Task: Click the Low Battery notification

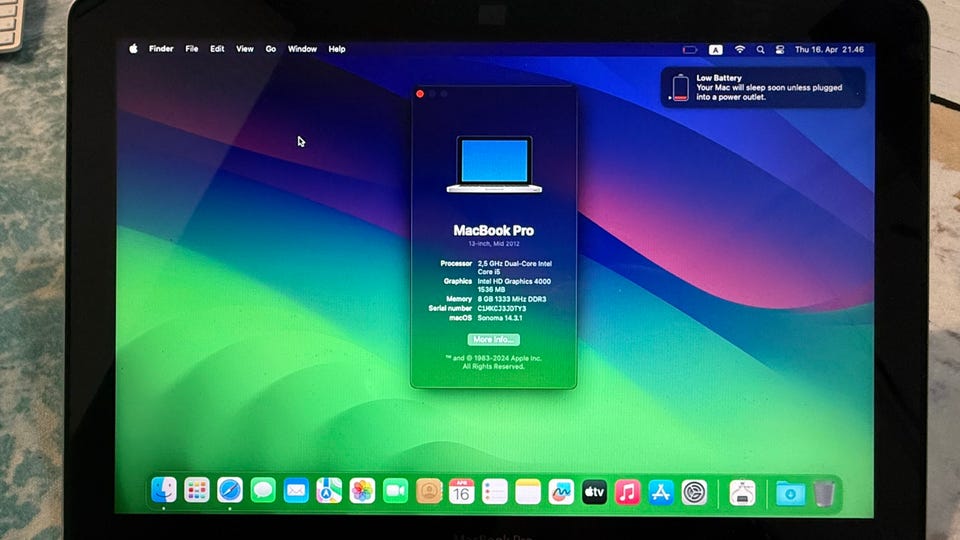Action: [x=763, y=88]
